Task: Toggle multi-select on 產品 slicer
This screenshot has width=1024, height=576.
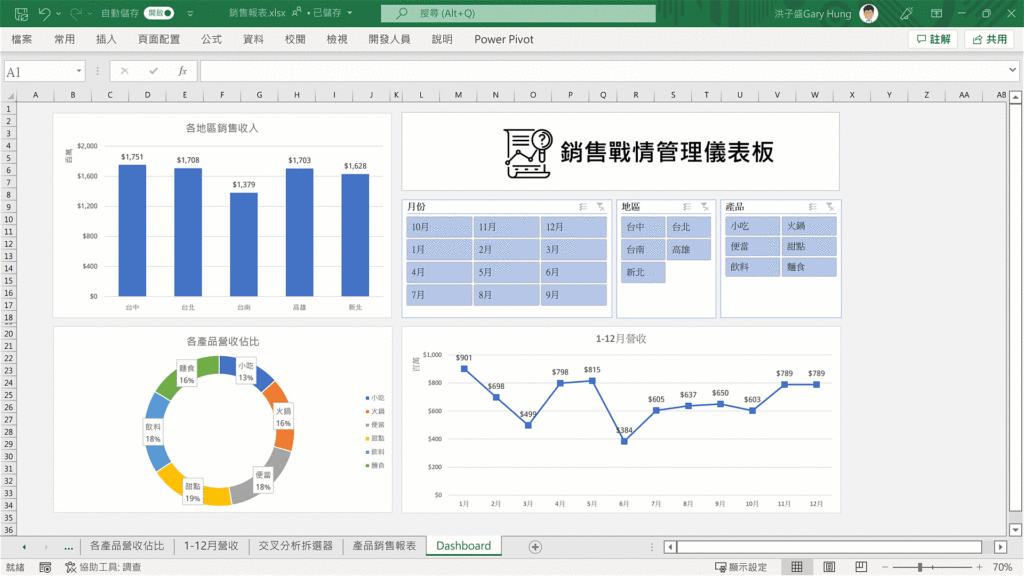Action: click(x=812, y=207)
